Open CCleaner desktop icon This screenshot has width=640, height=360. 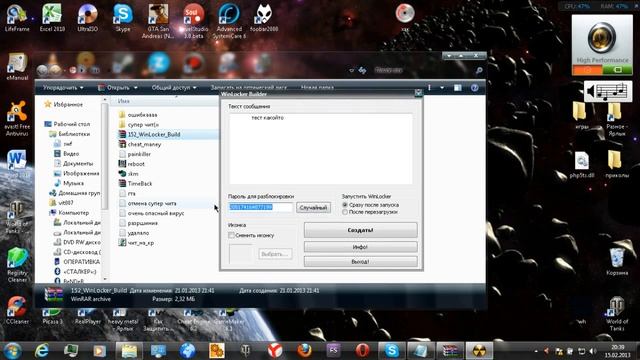coord(17,309)
